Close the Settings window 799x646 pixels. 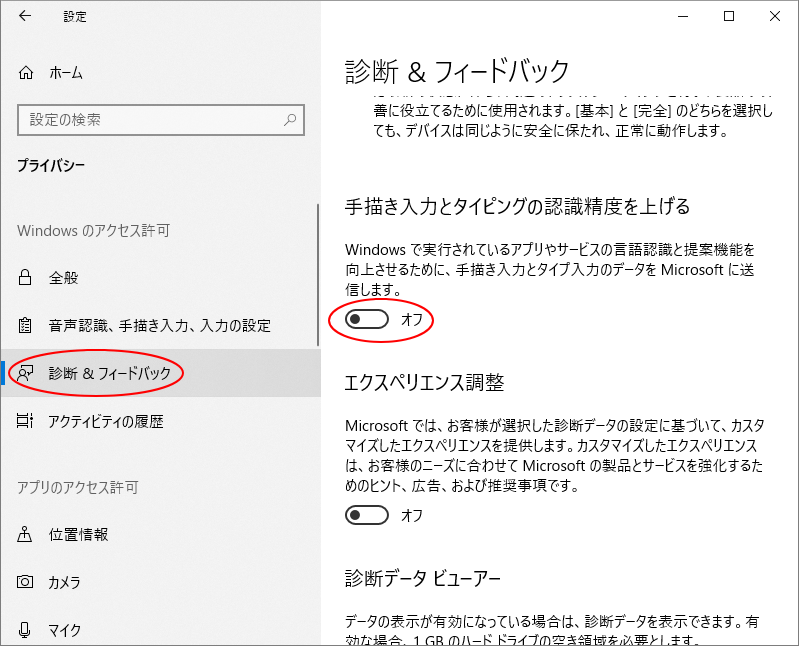775,16
